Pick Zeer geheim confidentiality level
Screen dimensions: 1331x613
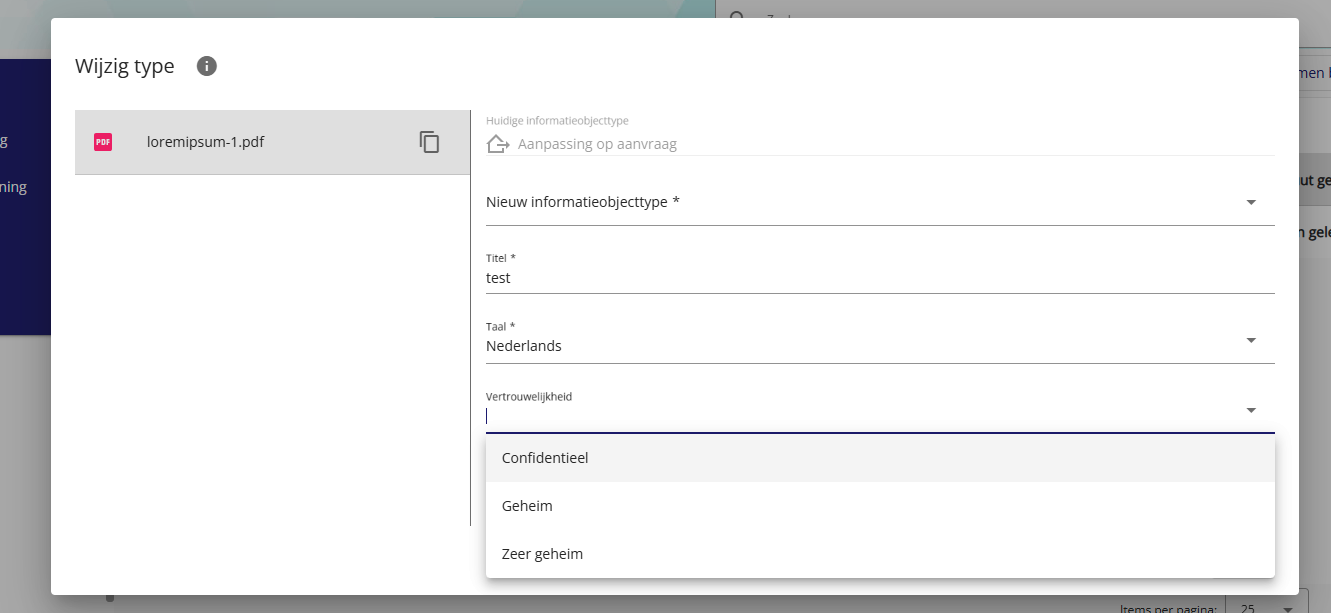click(542, 554)
